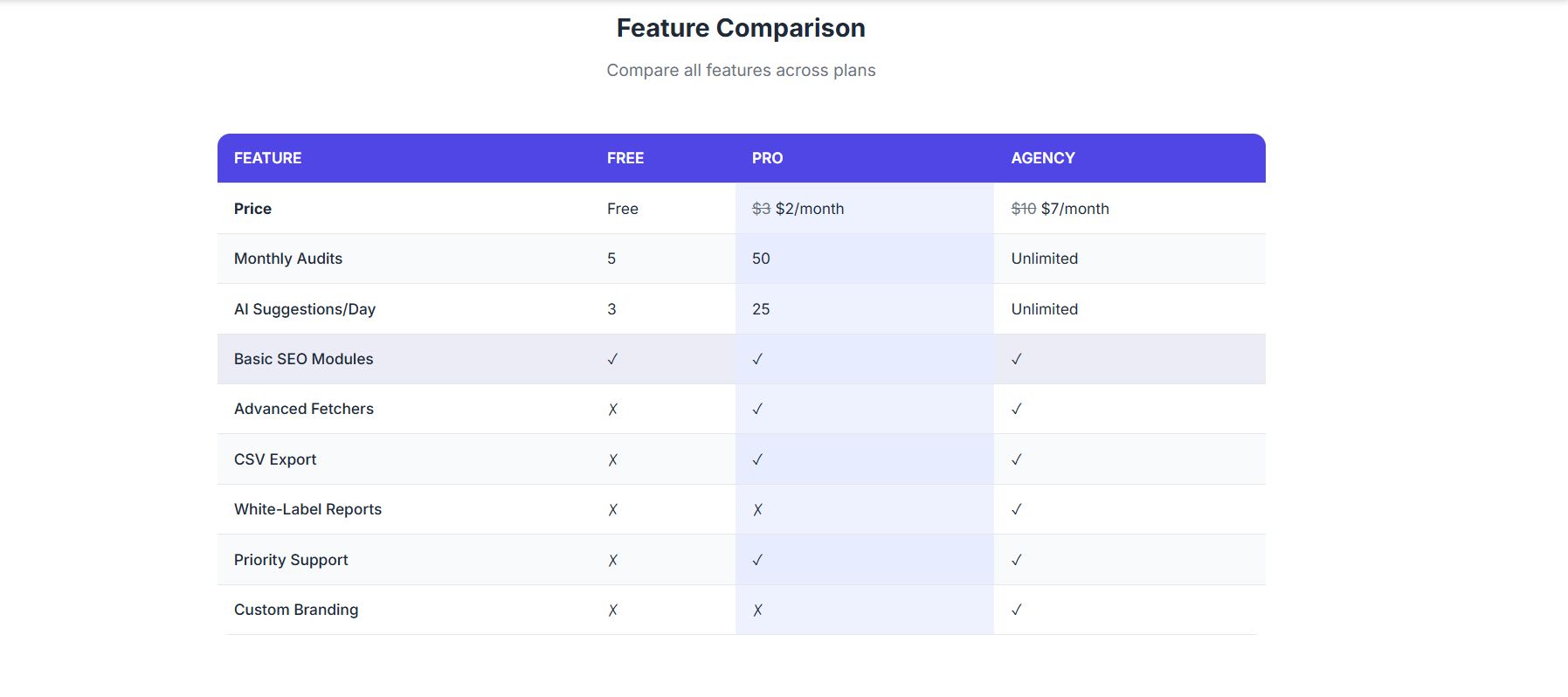The height and width of the screenshot is (697, 1568).
Task: Click the Feature Comparison heading
Action: (741, 28)
